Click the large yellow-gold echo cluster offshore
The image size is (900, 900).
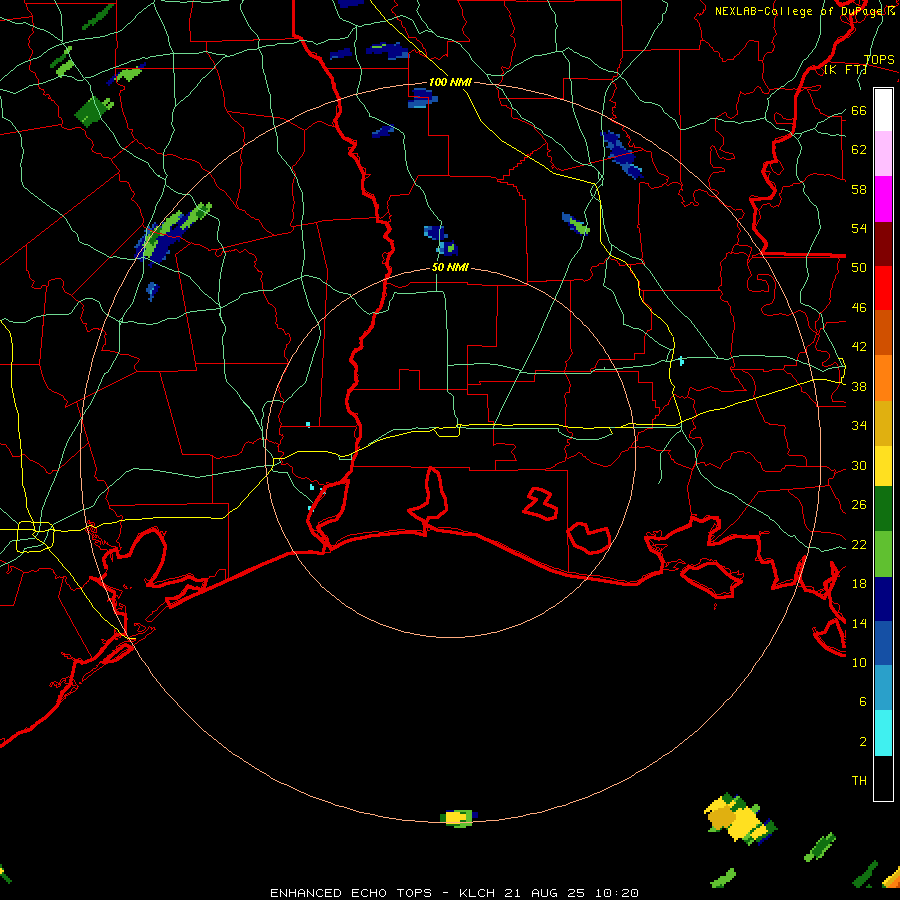[x=739, y=819]
